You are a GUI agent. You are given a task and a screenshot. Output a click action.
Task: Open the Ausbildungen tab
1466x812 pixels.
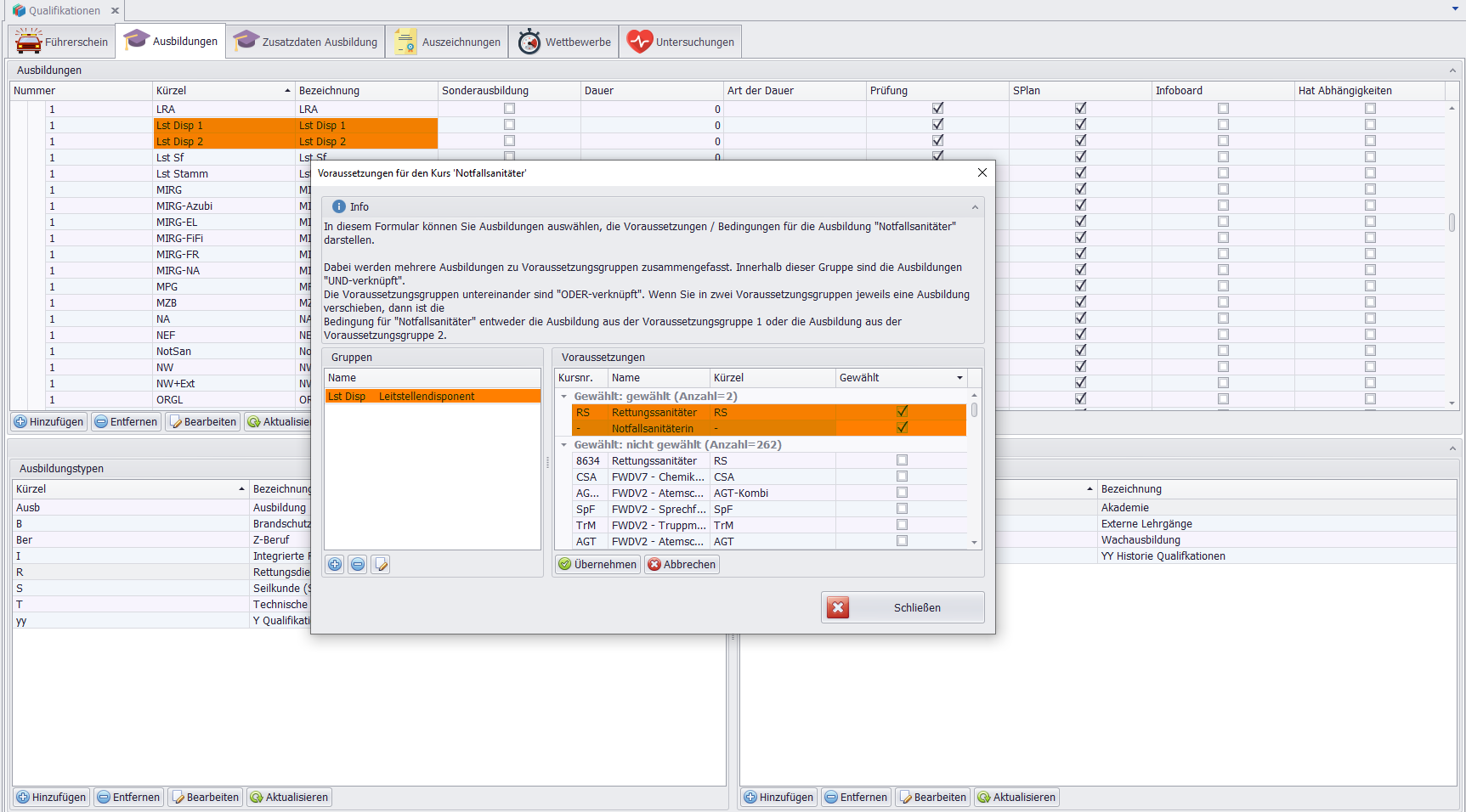click(x=171, y=42)
